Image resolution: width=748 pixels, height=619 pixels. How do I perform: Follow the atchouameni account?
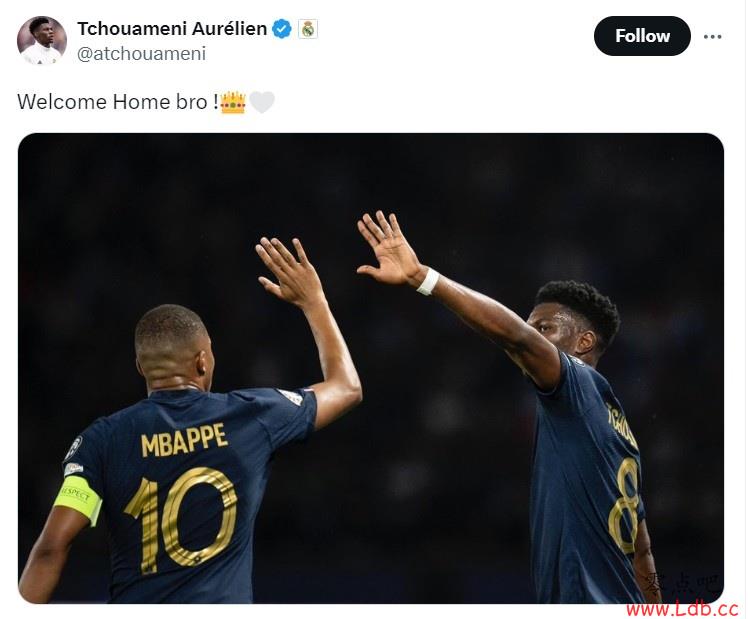click(642, 36)
